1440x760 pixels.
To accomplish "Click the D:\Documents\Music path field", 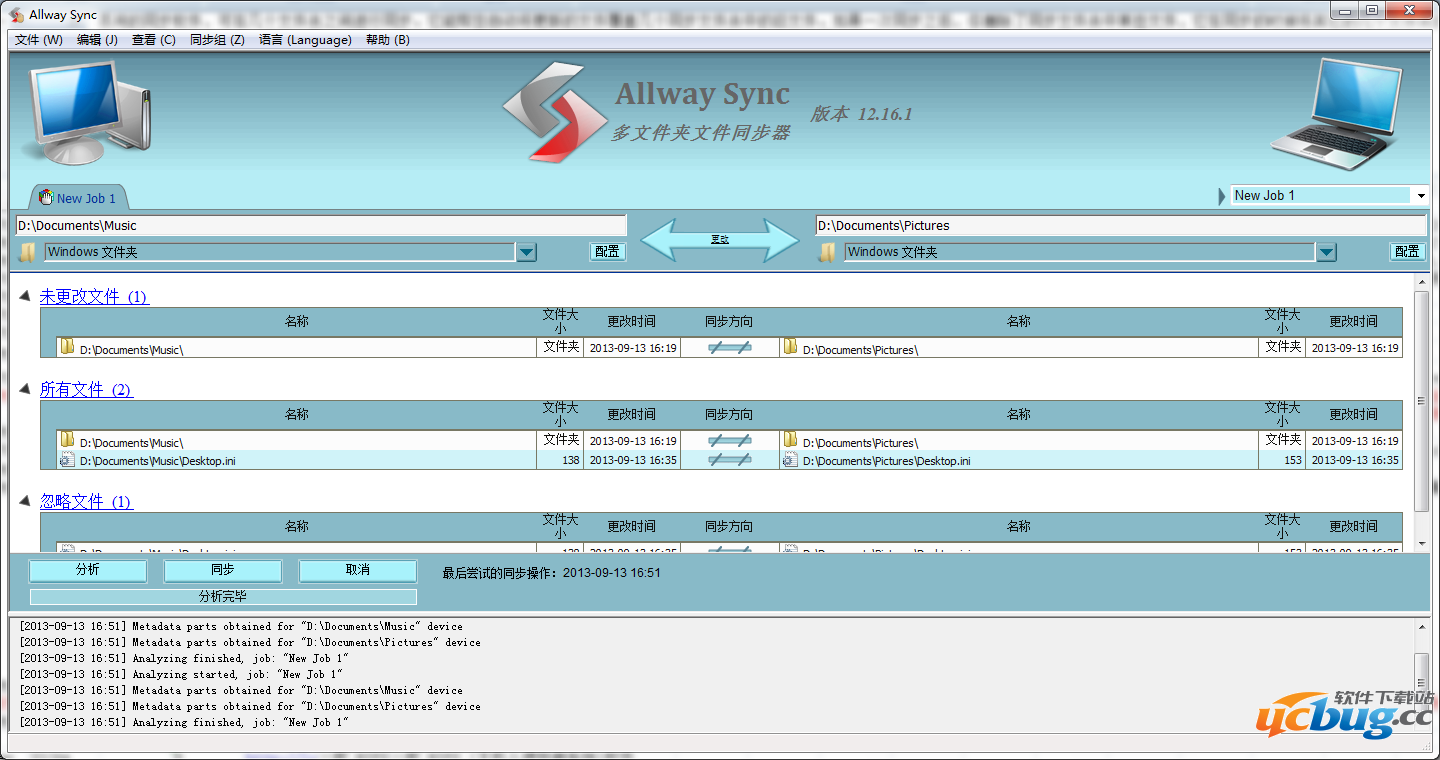I will pyautogui.click(x=320, y=225).
